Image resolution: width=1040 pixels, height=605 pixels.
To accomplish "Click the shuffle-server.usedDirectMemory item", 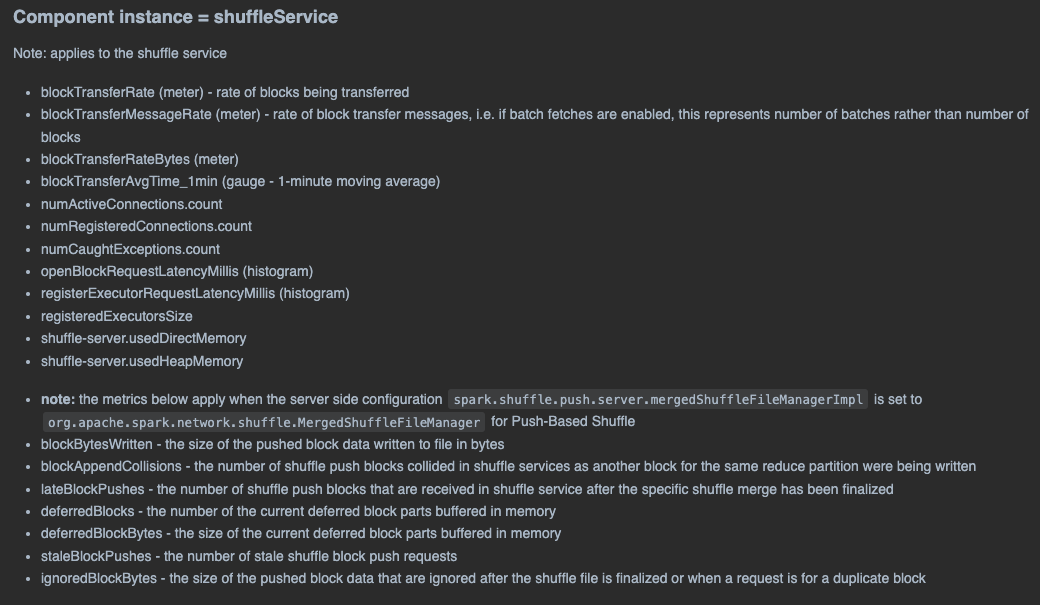I will 143,338.
